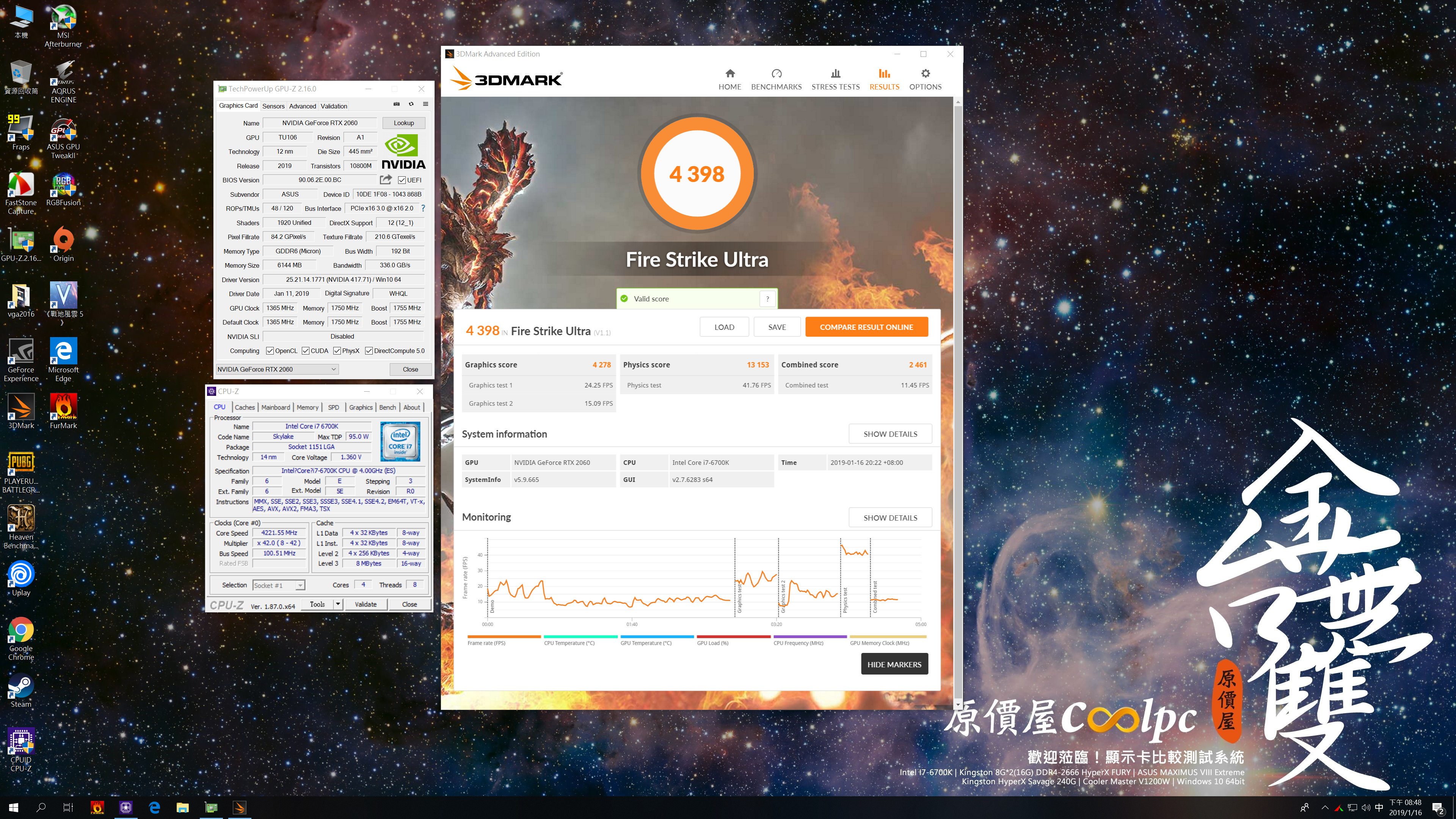The height and width of the screenshot is (819, 1456).
Task: Go to 3DMark BENCHMARKS page
Action: (x=776, y=79)
